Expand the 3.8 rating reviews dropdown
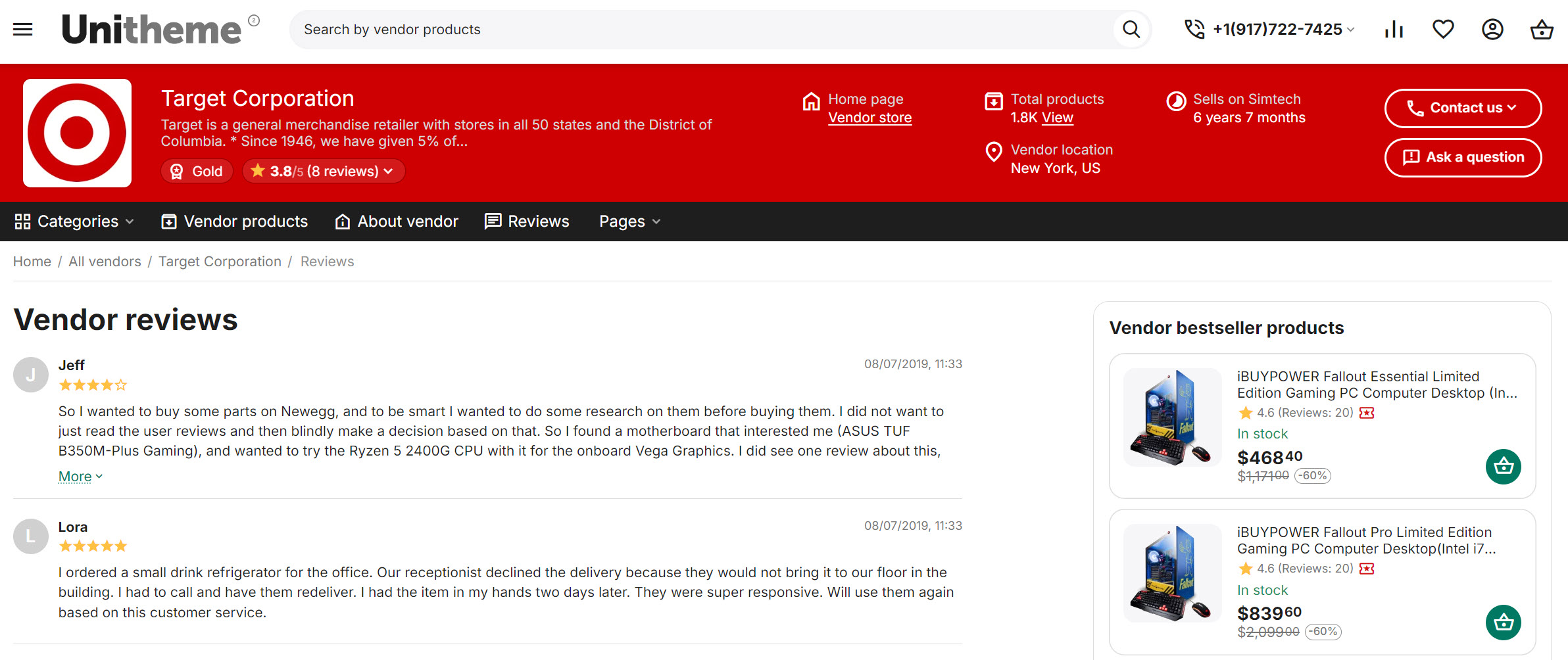This screenshot has width=1568, height=660. click(x=389, y=171)
